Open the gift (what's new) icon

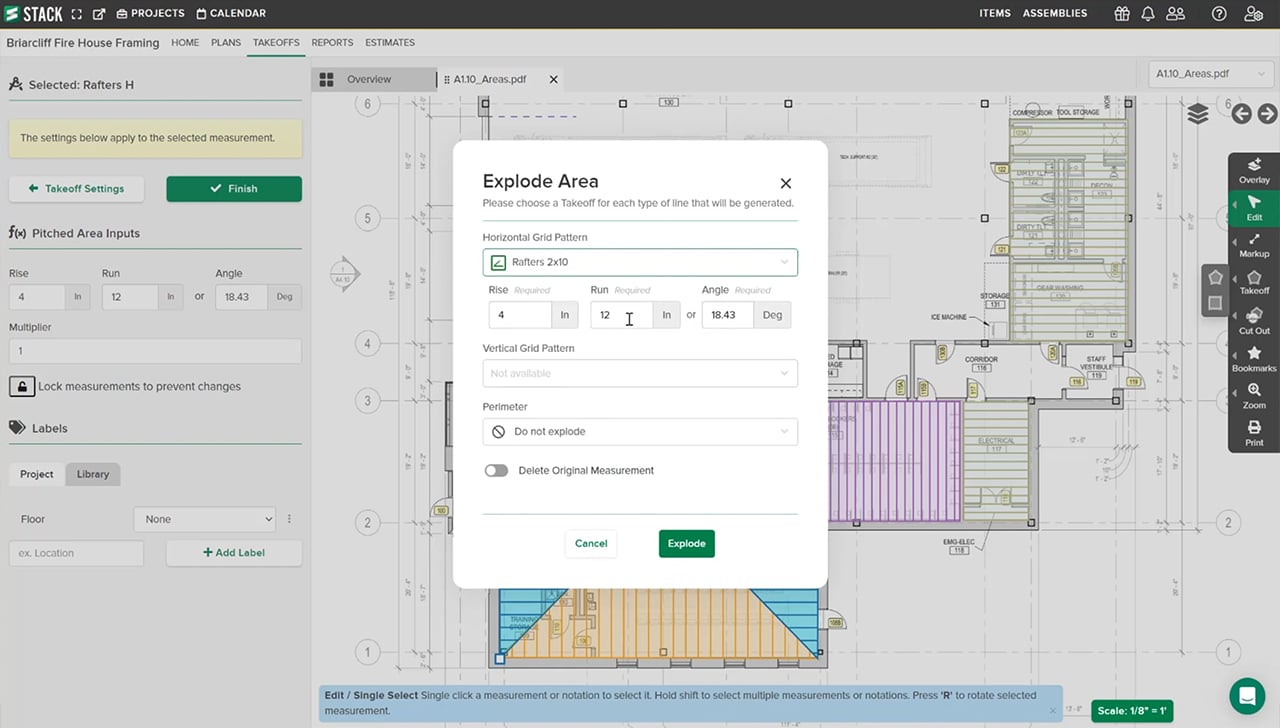tap(1123, 14)
